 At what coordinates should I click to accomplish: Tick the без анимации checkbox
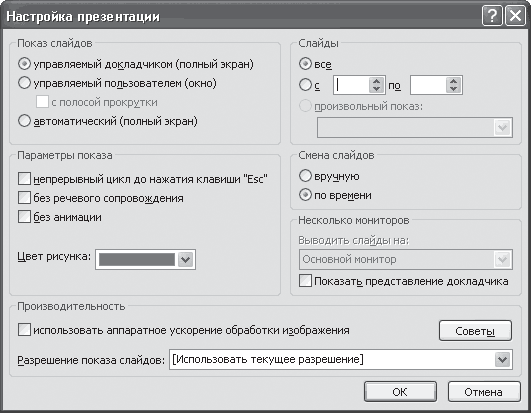[x=24, y=217]
